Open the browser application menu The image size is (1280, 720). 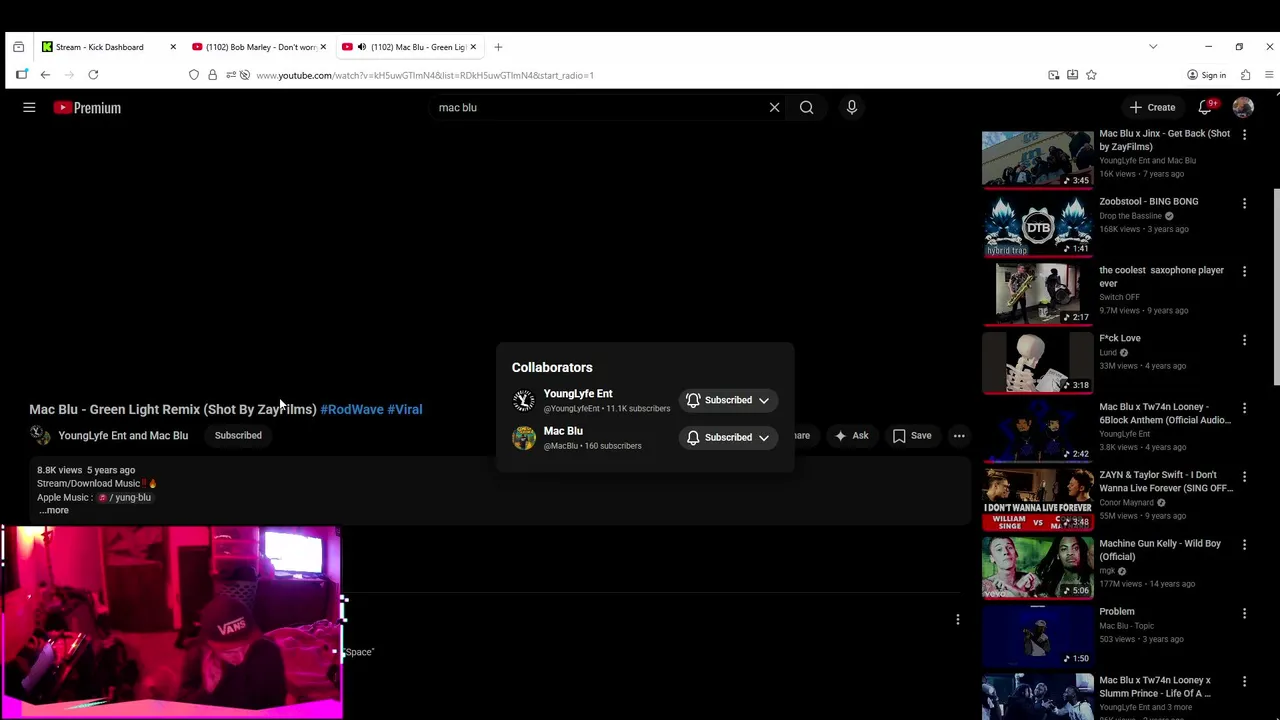[x=1269, y=75]
